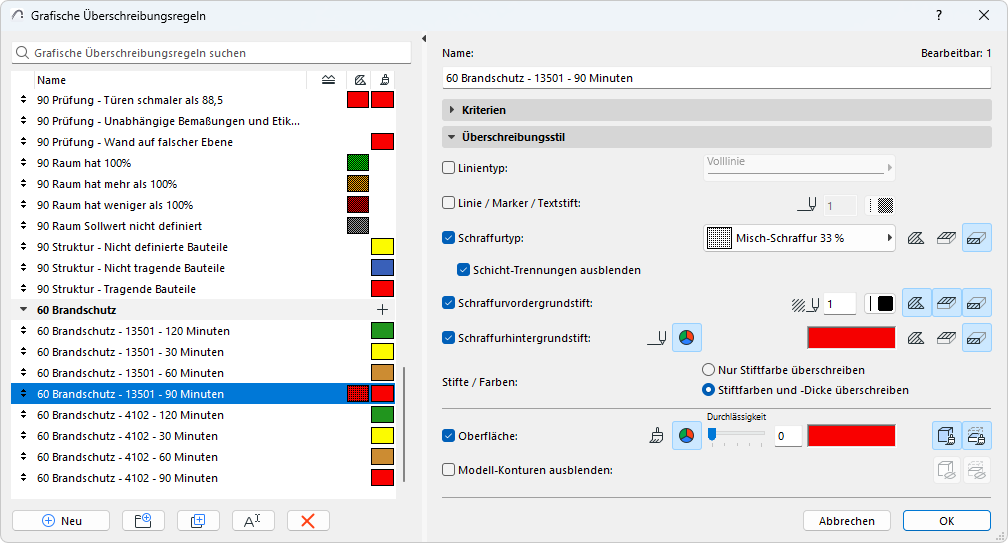1008x543 pixels.
Task: Enable Linie / Marker / Textstift checkbox
Action: 449,203
